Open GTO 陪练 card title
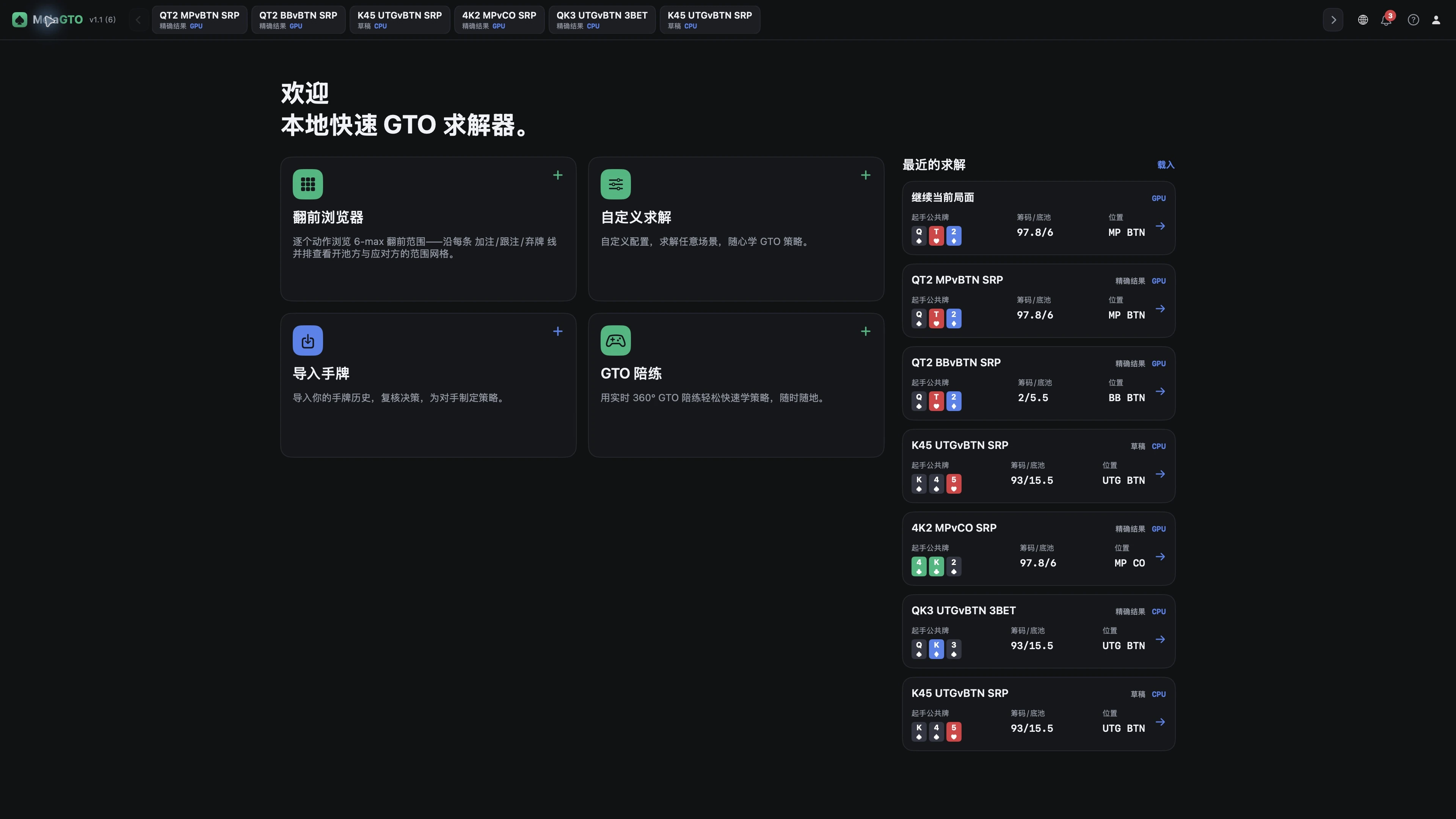1456x819 pixels. point(631,373)
